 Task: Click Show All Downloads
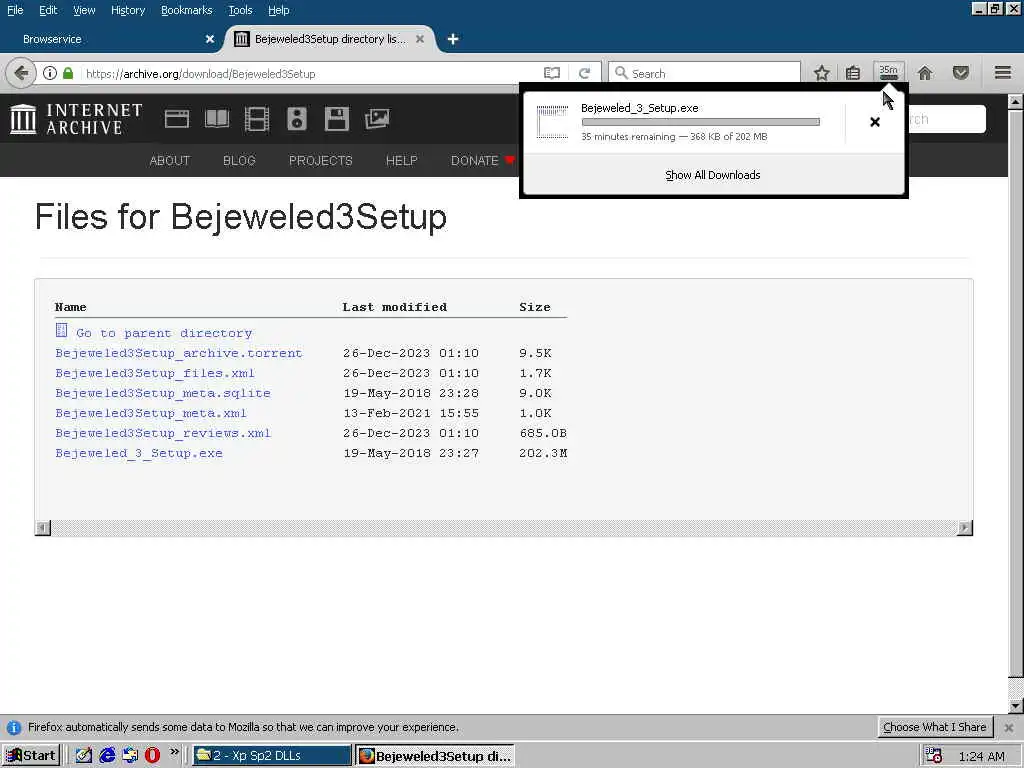click(712, 175)
